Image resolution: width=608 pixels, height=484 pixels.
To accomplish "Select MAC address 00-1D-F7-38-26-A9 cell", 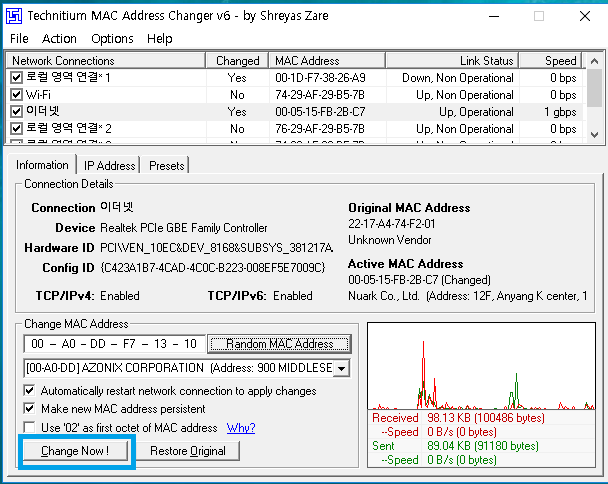I will pos(320,78).
